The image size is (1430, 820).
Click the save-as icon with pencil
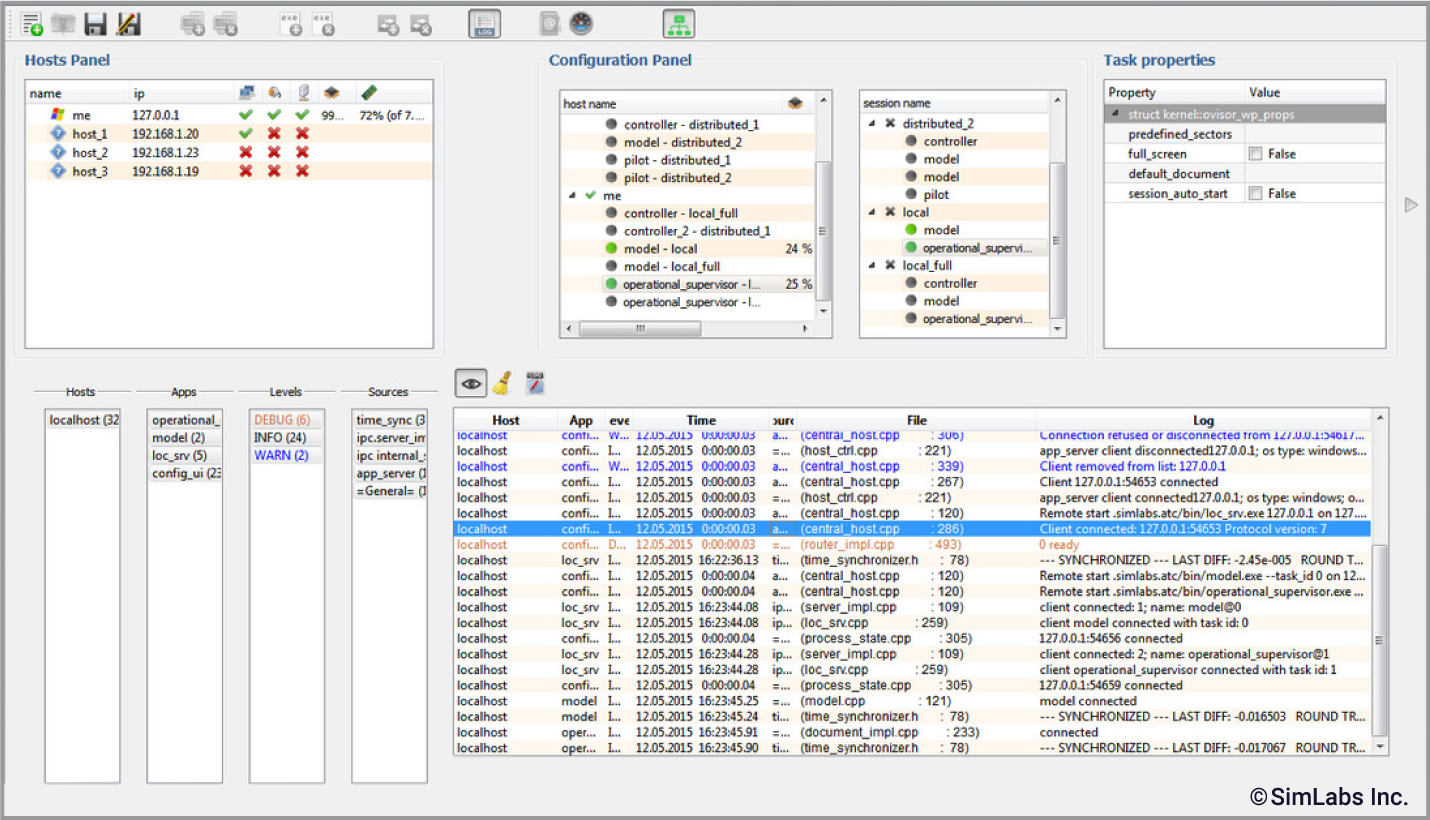128,24
